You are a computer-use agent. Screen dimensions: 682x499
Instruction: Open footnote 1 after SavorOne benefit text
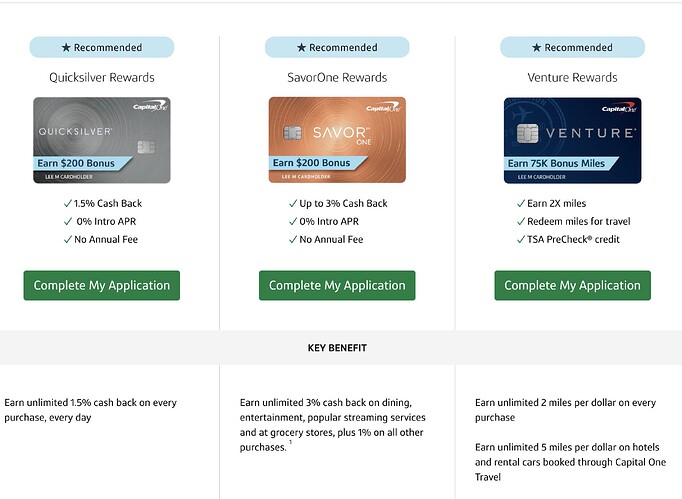coord(291,441)
